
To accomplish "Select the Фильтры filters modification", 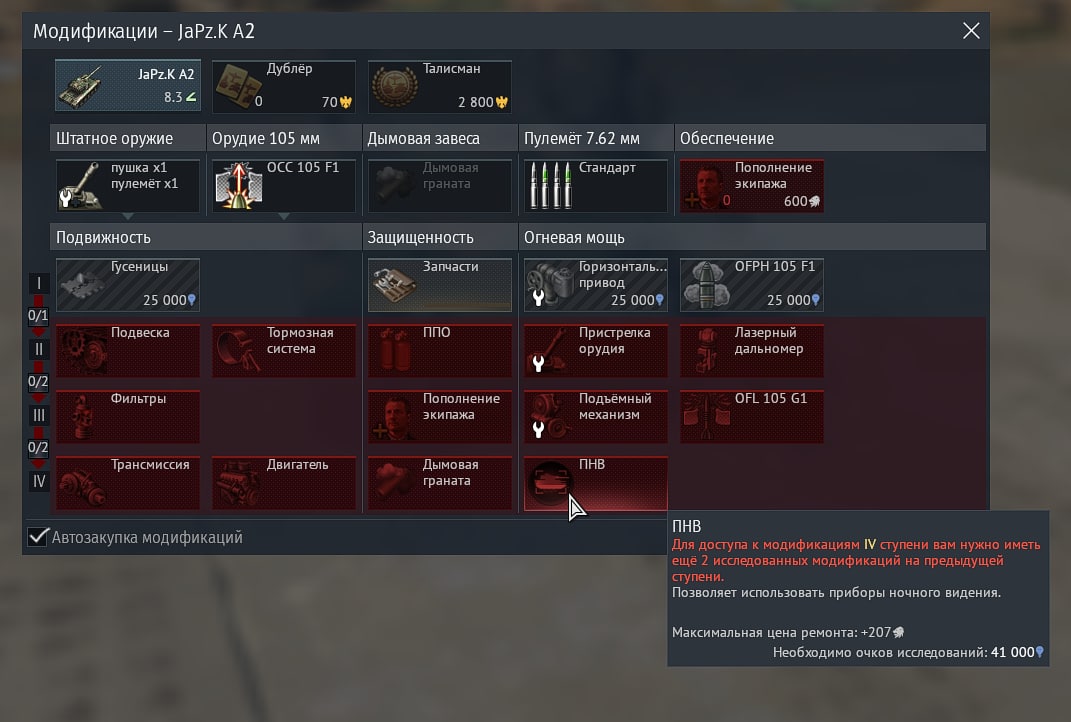I will [x=128, y=417].
